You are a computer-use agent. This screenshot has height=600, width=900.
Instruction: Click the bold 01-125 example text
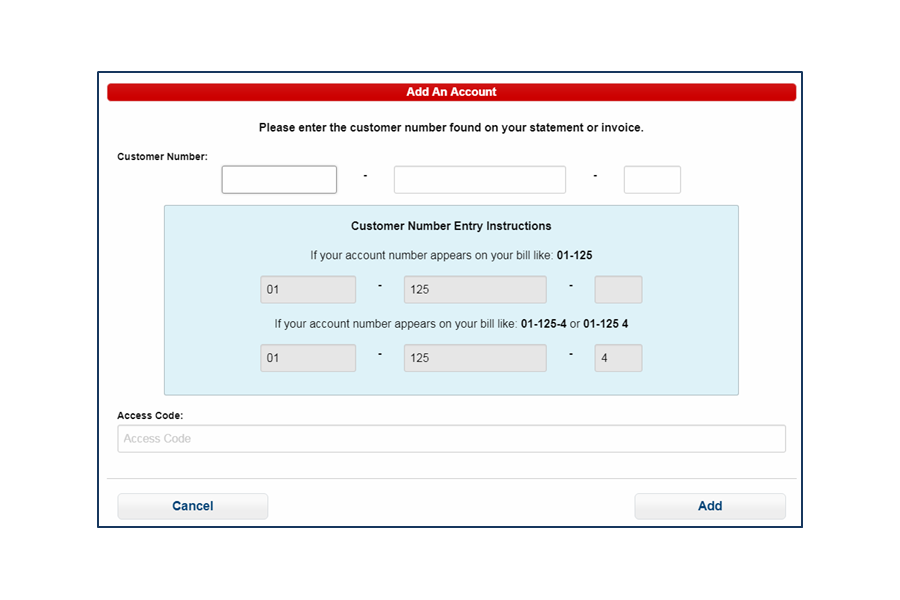tap(575, 255)
